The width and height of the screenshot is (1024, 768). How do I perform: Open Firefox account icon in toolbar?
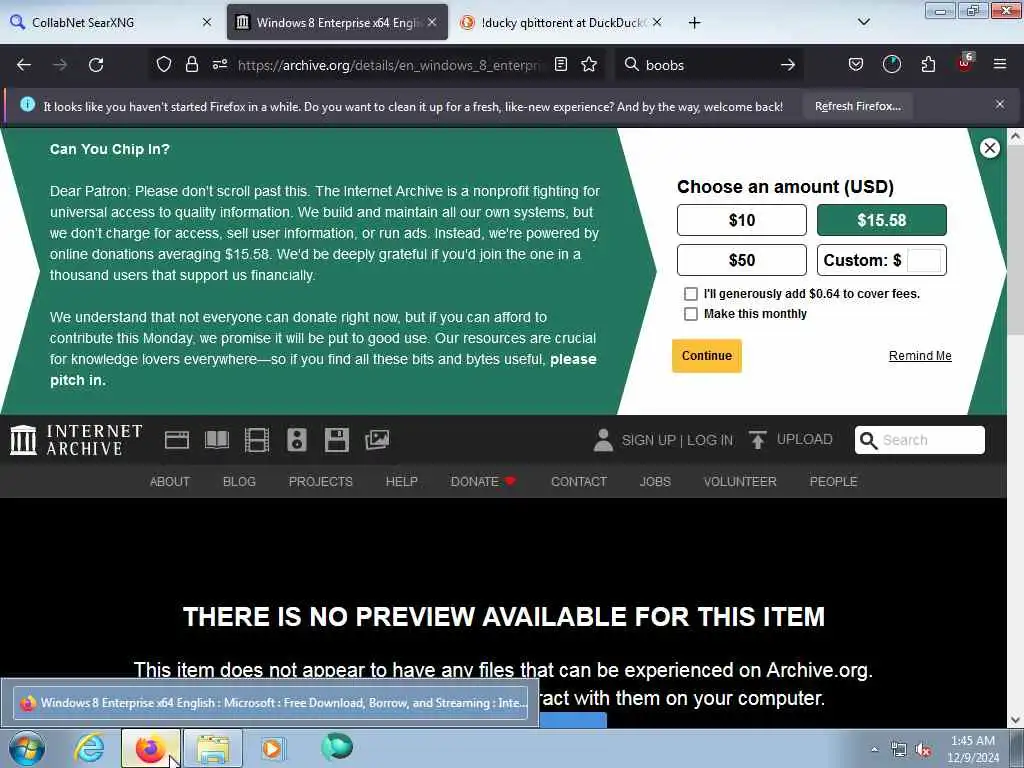point(891,64)
